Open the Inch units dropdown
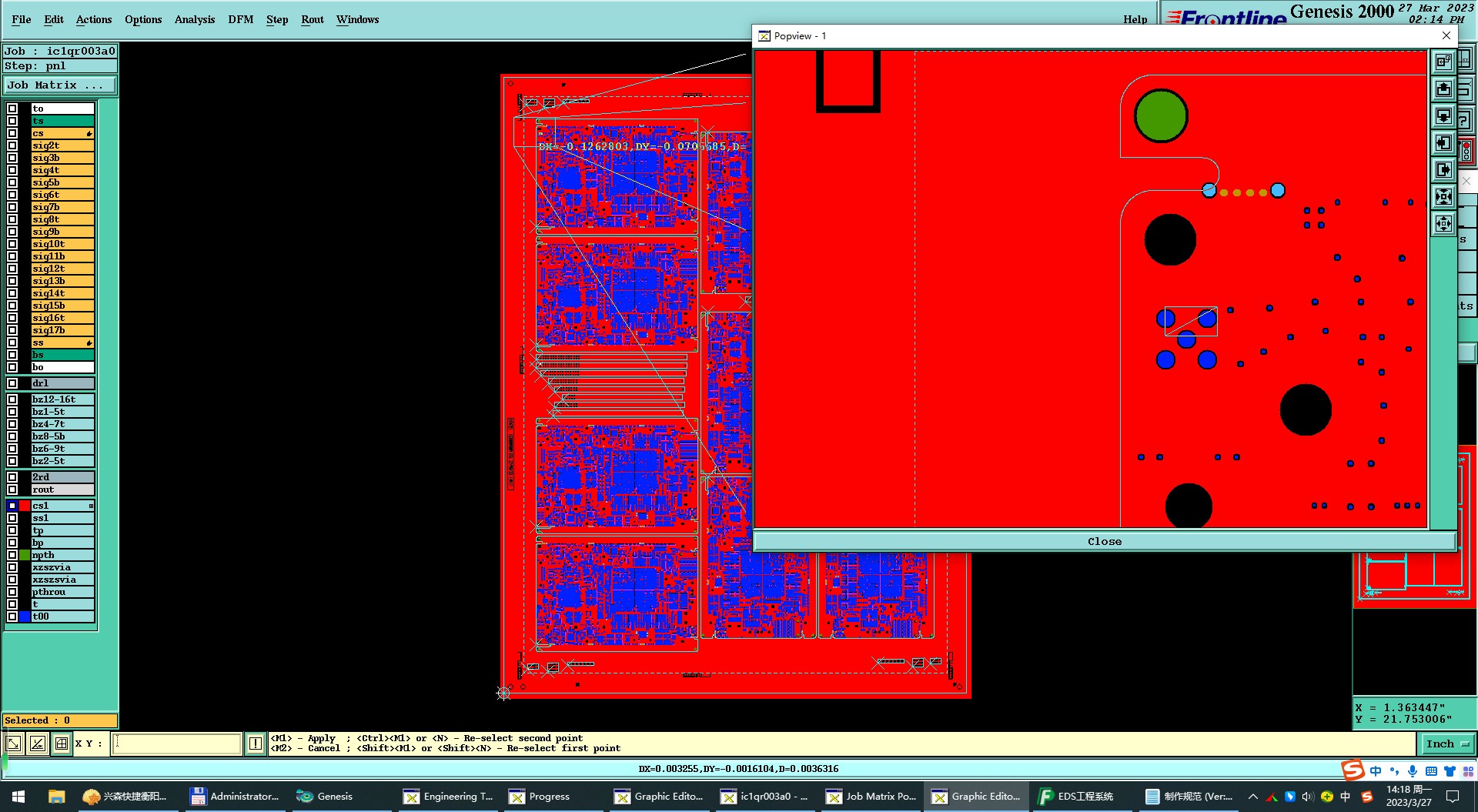The image size is (1478, 812). [x=1446, y=743]
